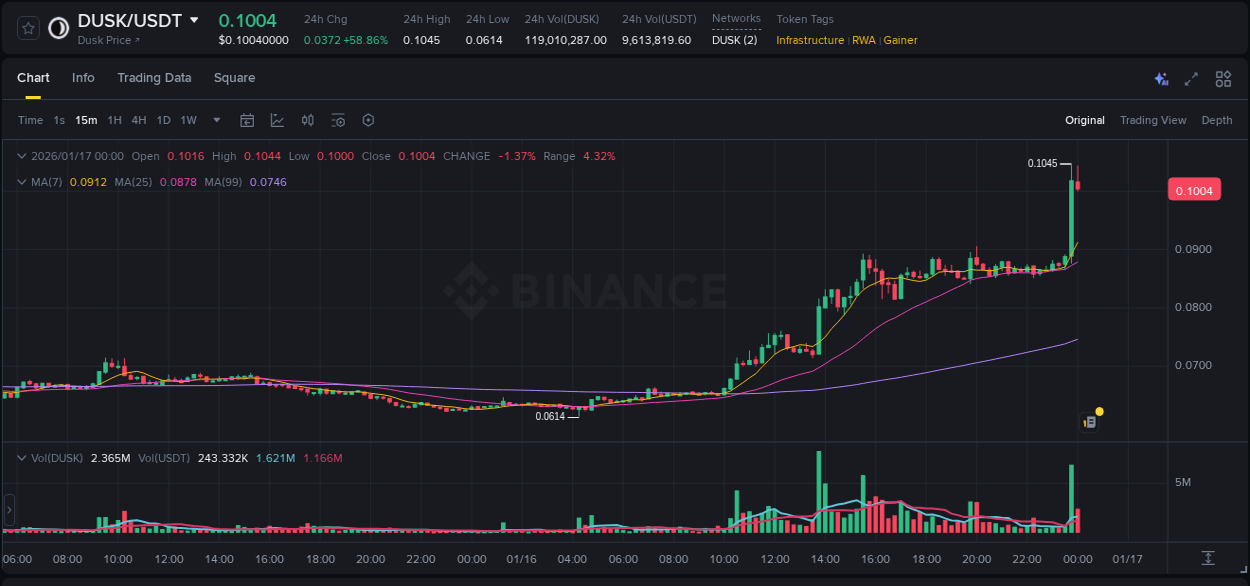This screenshot has height=586, width=1250.
Task: Switch to the Trading Data tab
Action: 154,77
